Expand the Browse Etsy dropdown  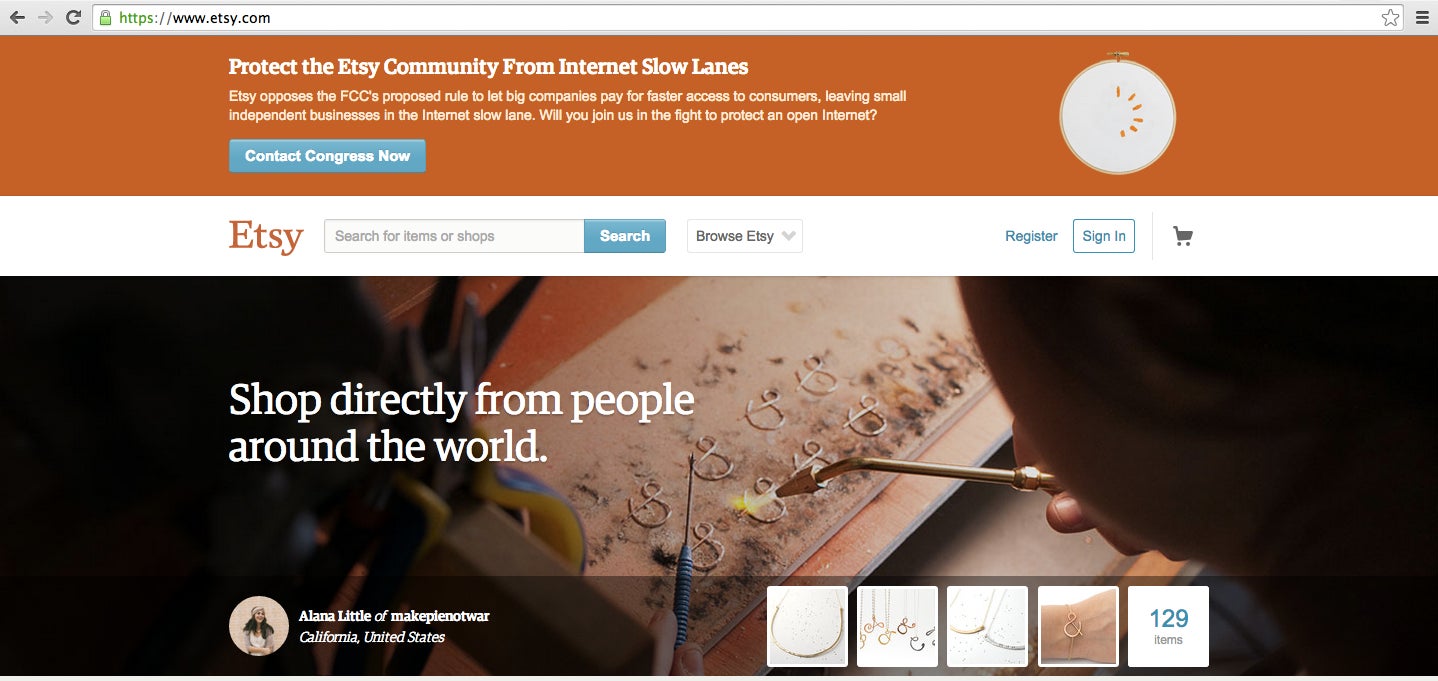[745, 236]
